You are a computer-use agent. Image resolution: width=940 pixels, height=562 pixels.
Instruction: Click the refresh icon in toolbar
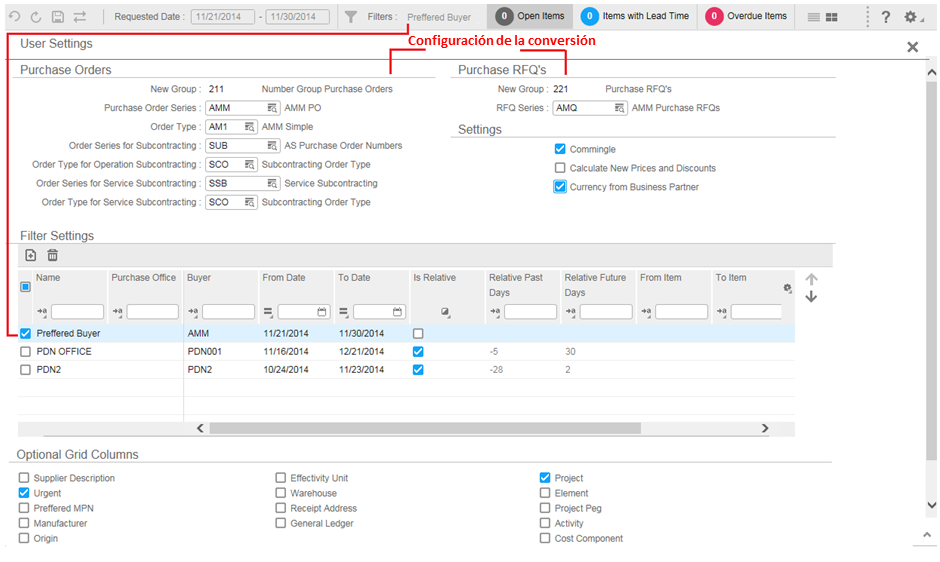[x=36, y=17]
